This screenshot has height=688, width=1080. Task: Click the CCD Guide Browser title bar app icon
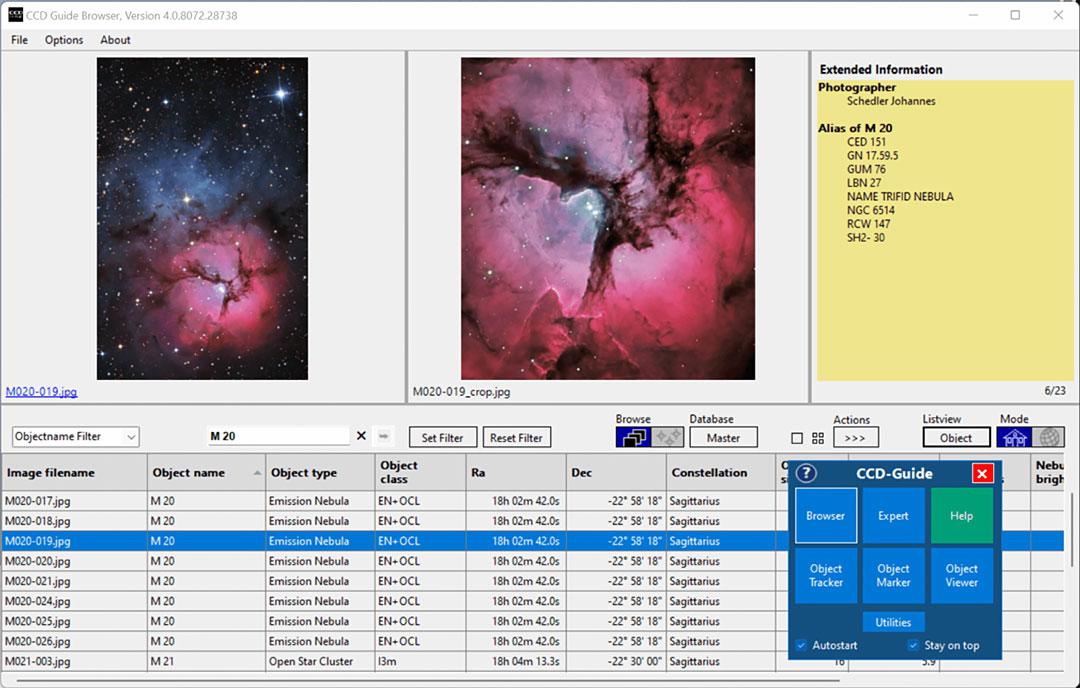click(15, 15)
